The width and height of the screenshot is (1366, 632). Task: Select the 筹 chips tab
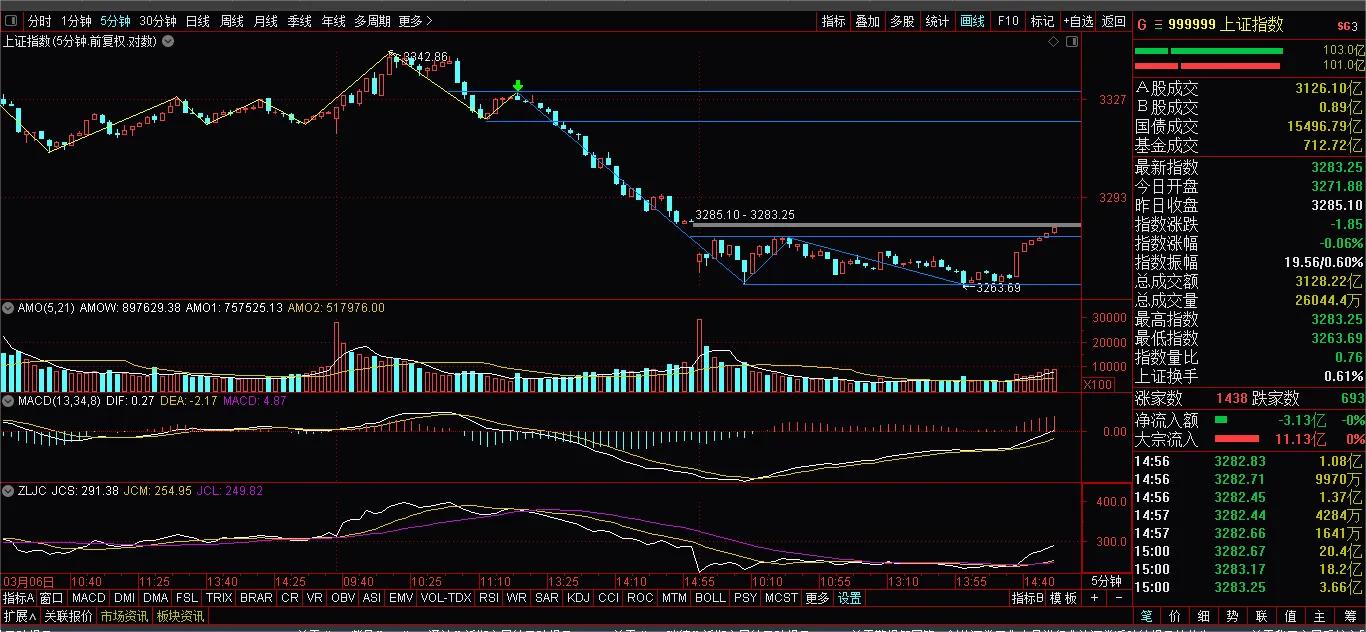(1349, 616)
